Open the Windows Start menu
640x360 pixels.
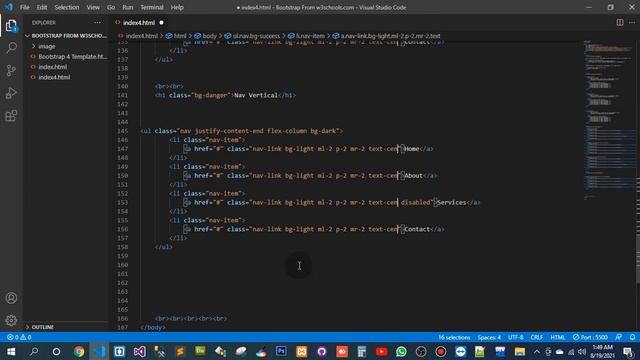tap(11, 351)
